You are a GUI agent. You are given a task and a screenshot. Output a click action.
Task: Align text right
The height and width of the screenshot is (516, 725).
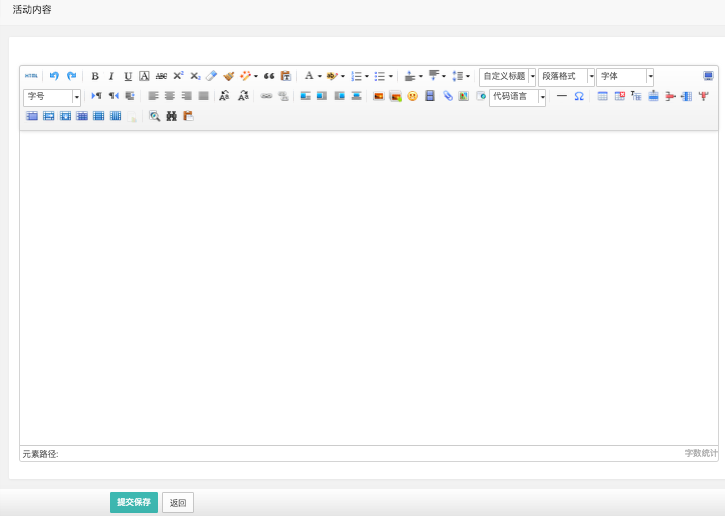[x=186, y=96]
